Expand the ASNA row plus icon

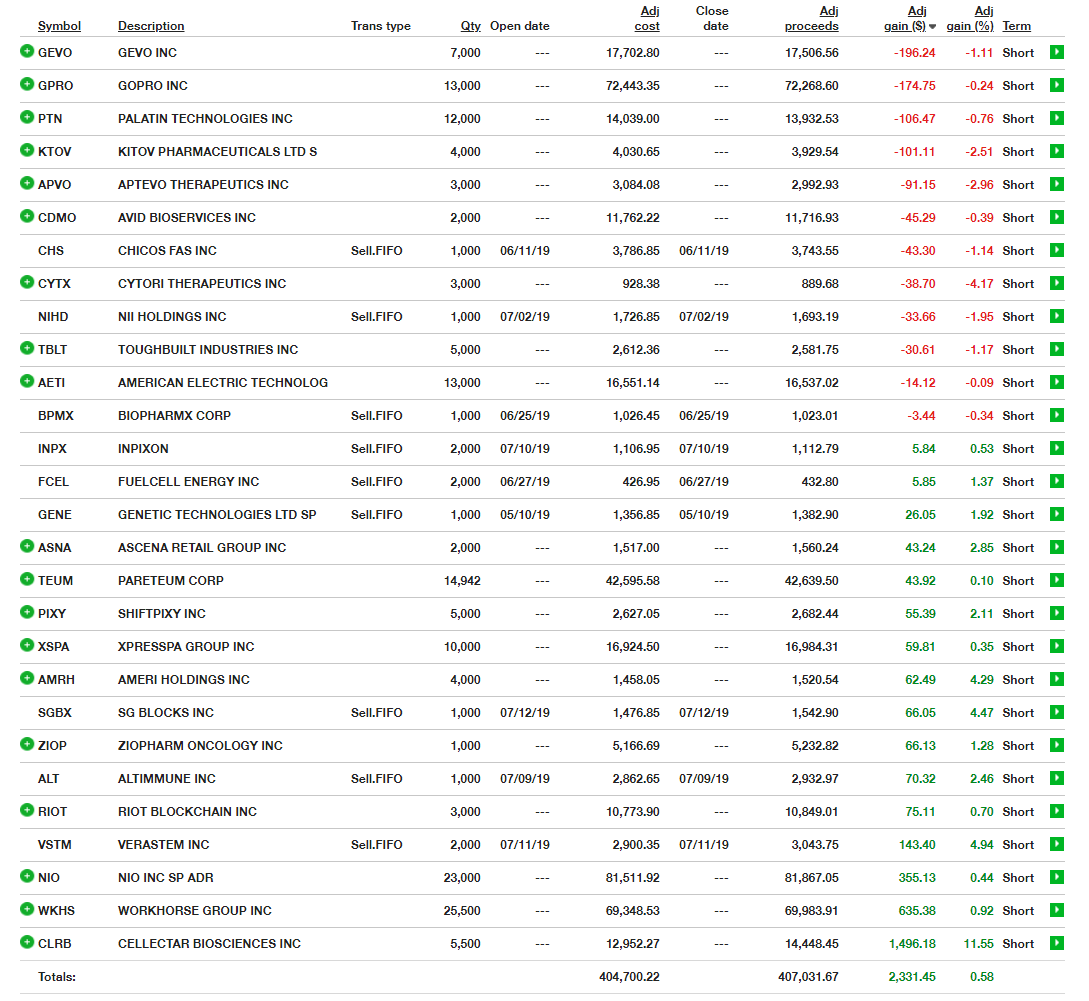click(x=27, y=546)
